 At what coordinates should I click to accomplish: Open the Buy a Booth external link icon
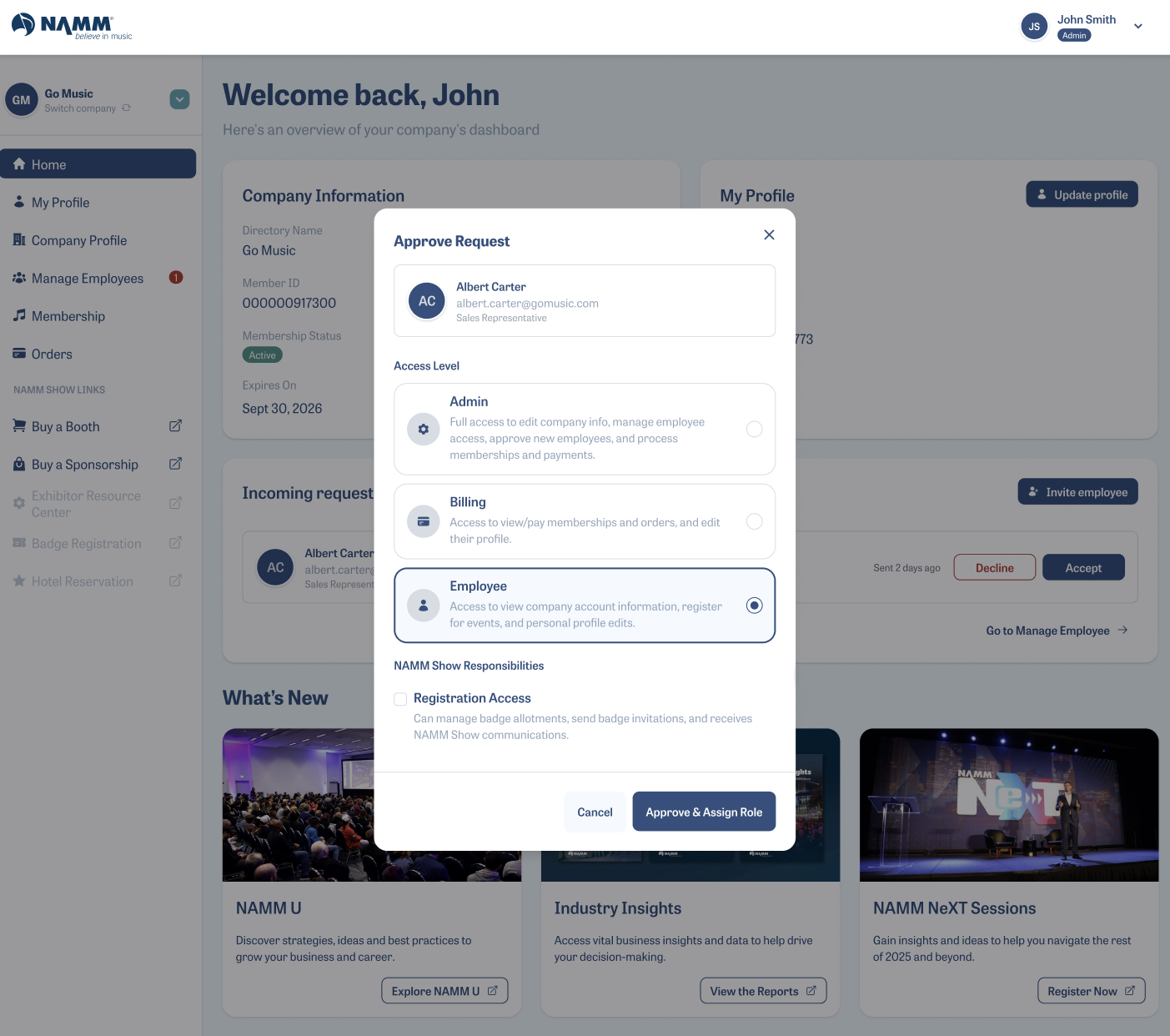(x=175, y=426)
